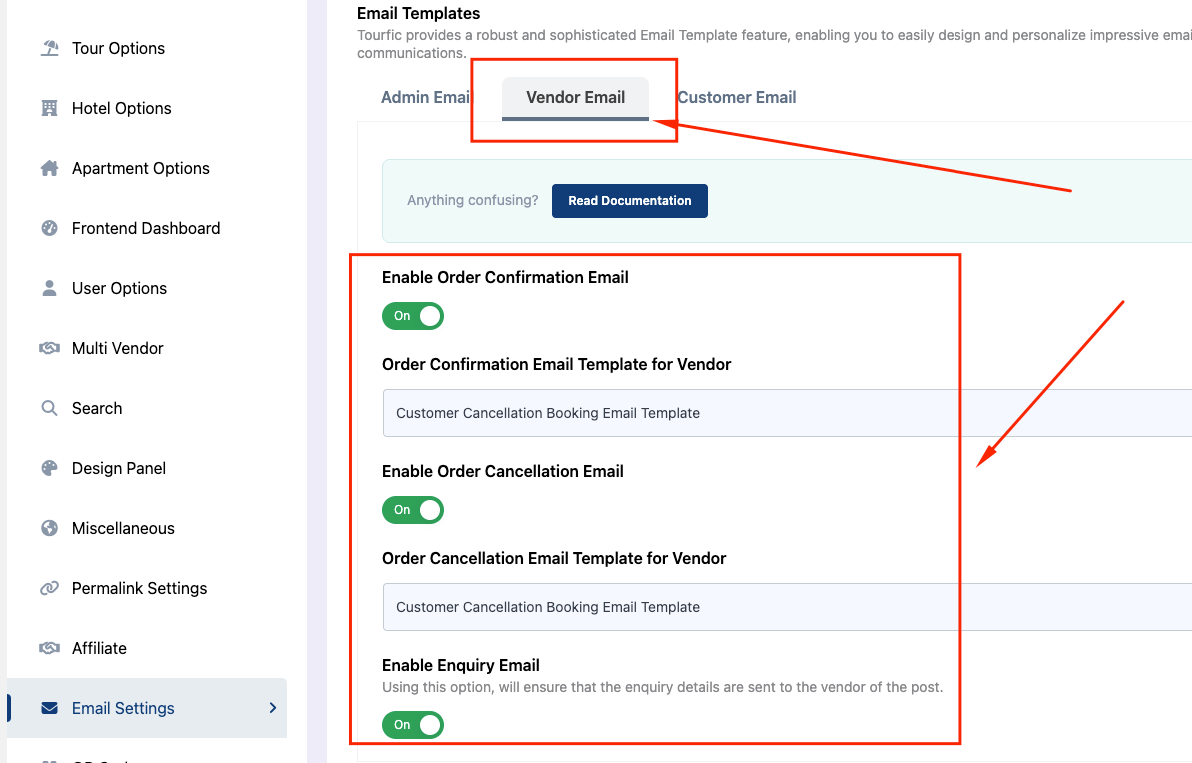Viewport: 1192px width, 763px height.
Task: Select the Tour Options icon in sidebar
Action: coord(49,47)
